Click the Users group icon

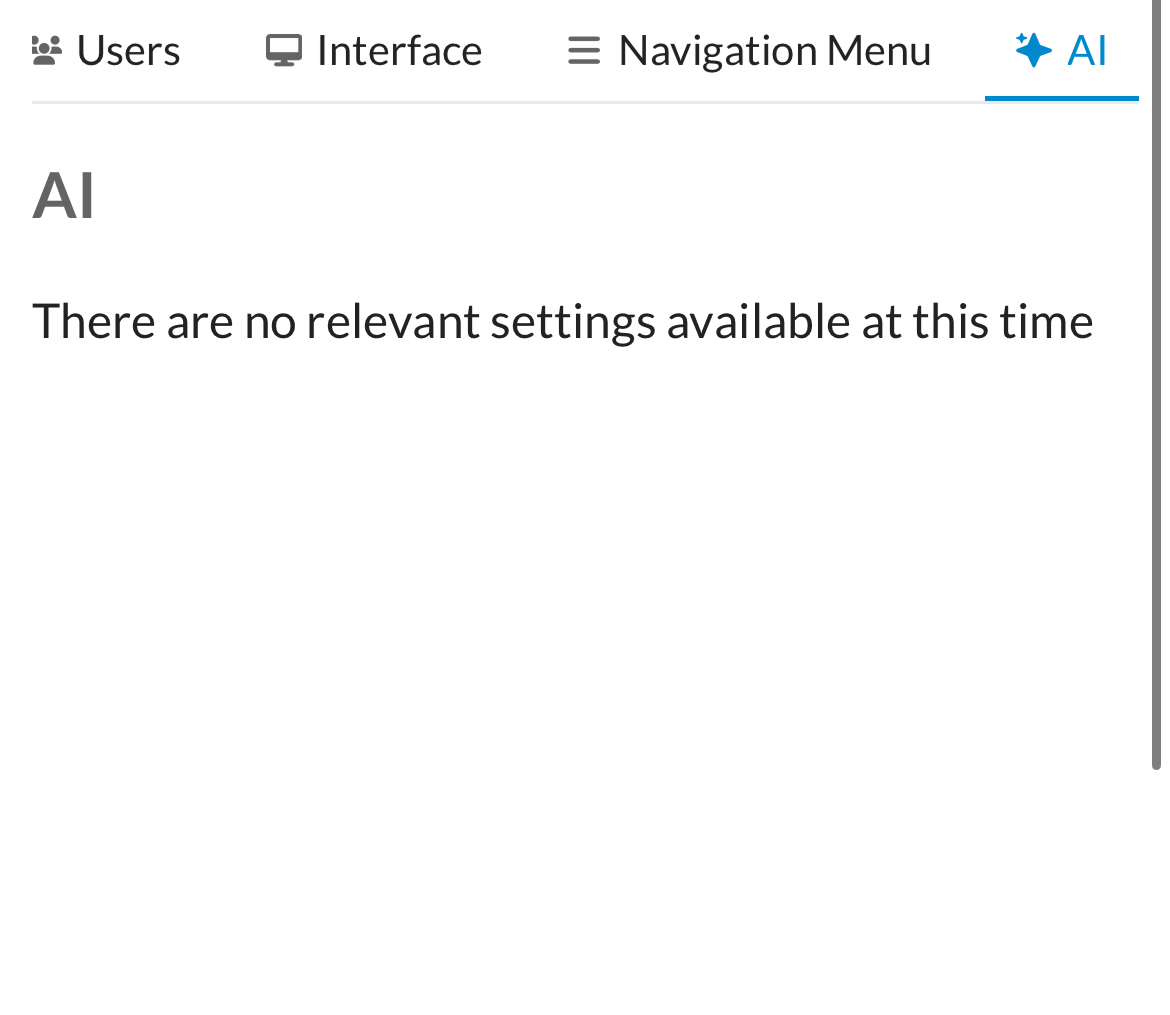click(x=47, y=50)
